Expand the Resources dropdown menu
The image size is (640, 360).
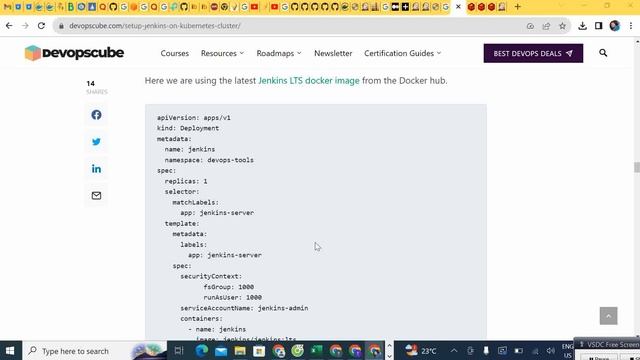pos(222,53)
